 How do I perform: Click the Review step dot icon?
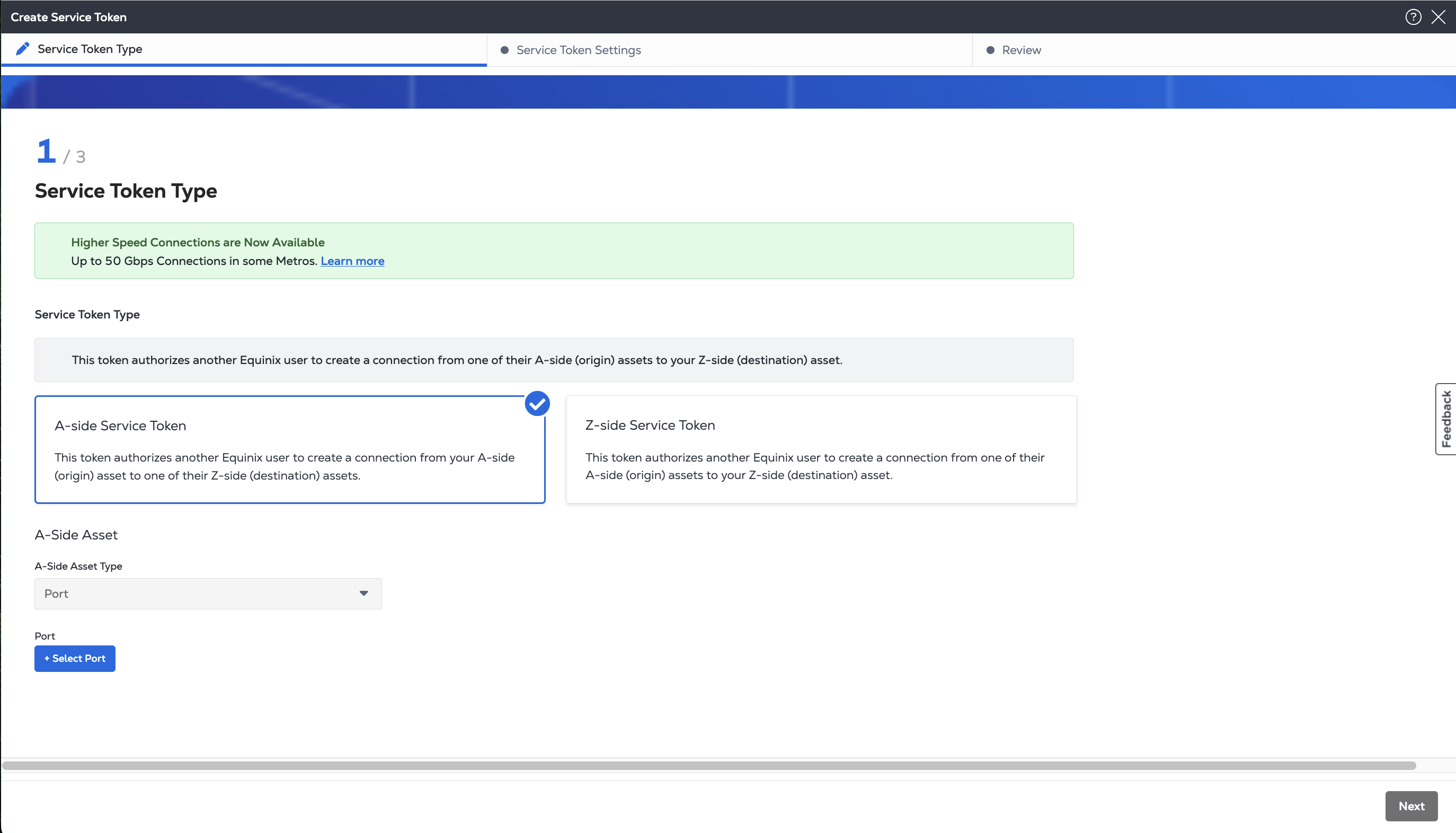[x=990, y=50]
